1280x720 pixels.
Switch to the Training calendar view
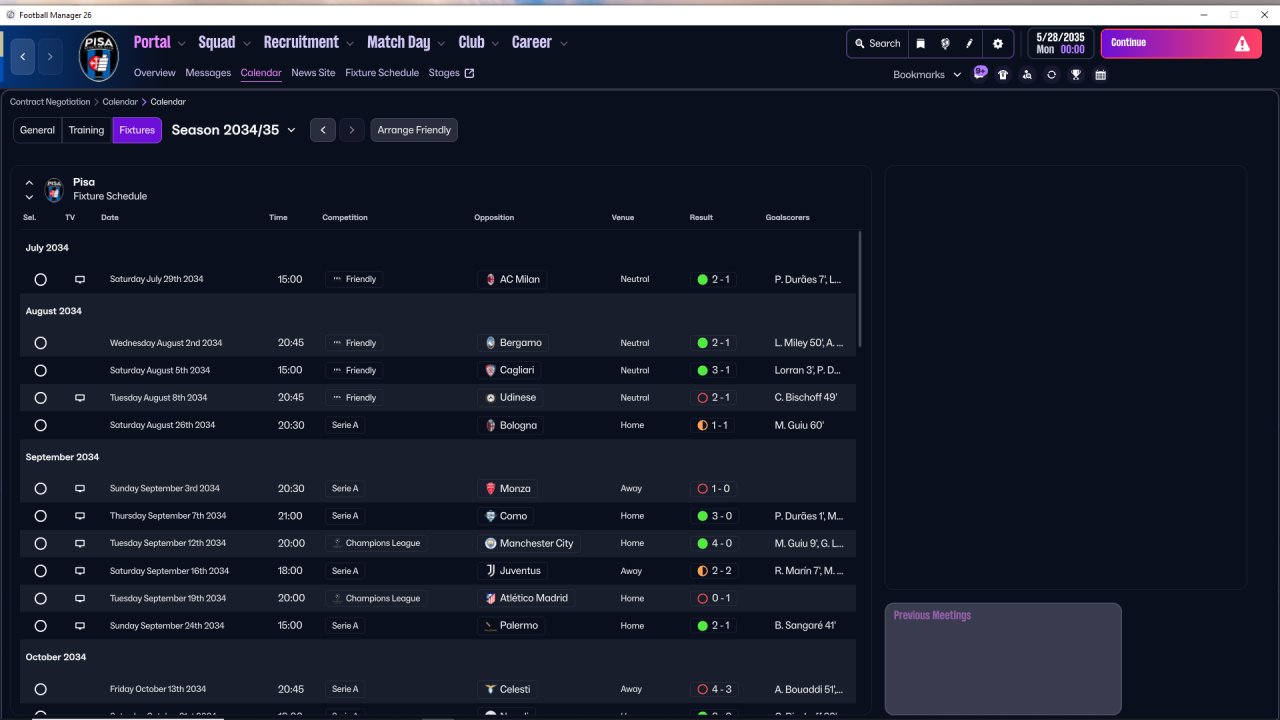point(87,130)
